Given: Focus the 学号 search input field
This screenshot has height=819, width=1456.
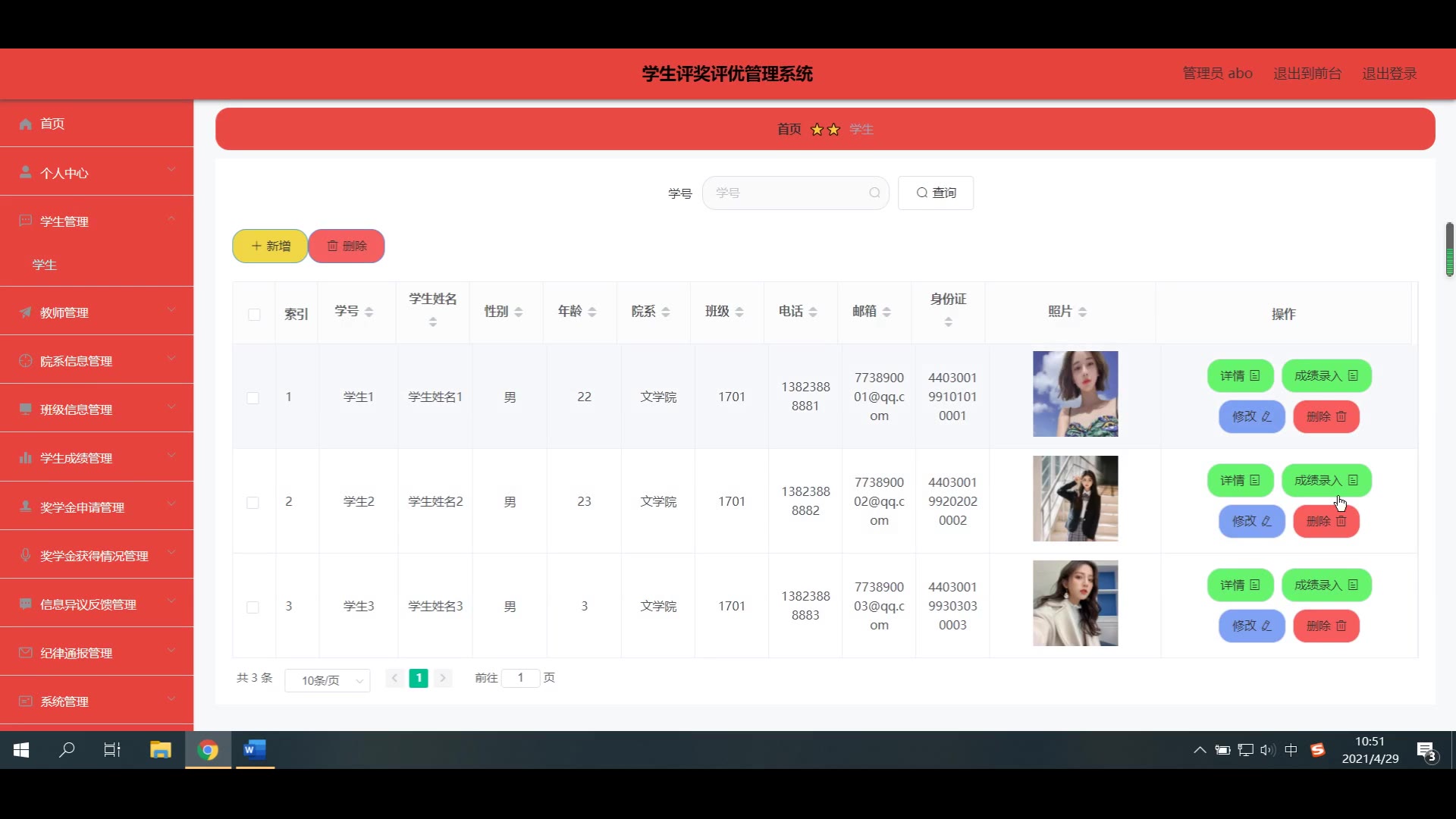Looking at the screenshot, I should point(795,193).
